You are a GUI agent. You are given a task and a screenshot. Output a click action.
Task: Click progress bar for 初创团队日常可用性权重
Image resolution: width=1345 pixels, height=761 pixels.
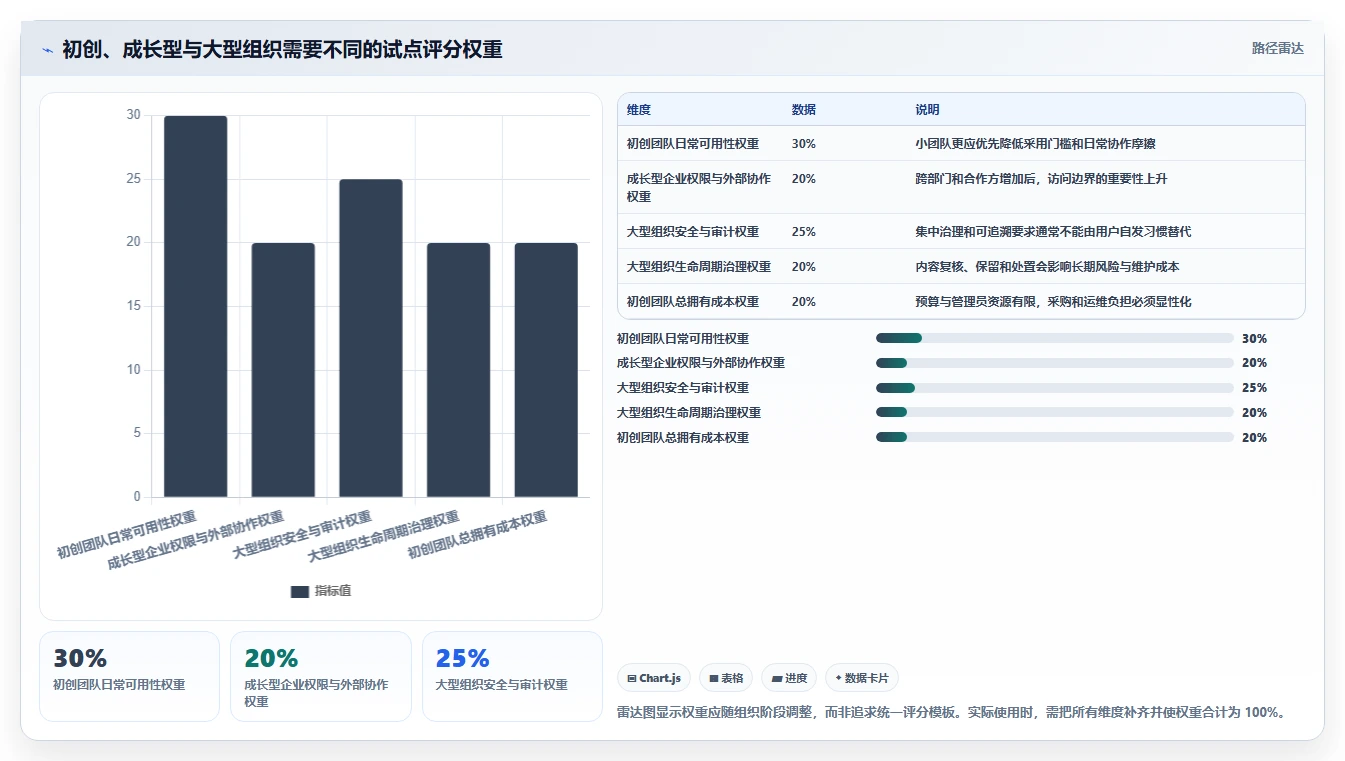pos(1055,338)
